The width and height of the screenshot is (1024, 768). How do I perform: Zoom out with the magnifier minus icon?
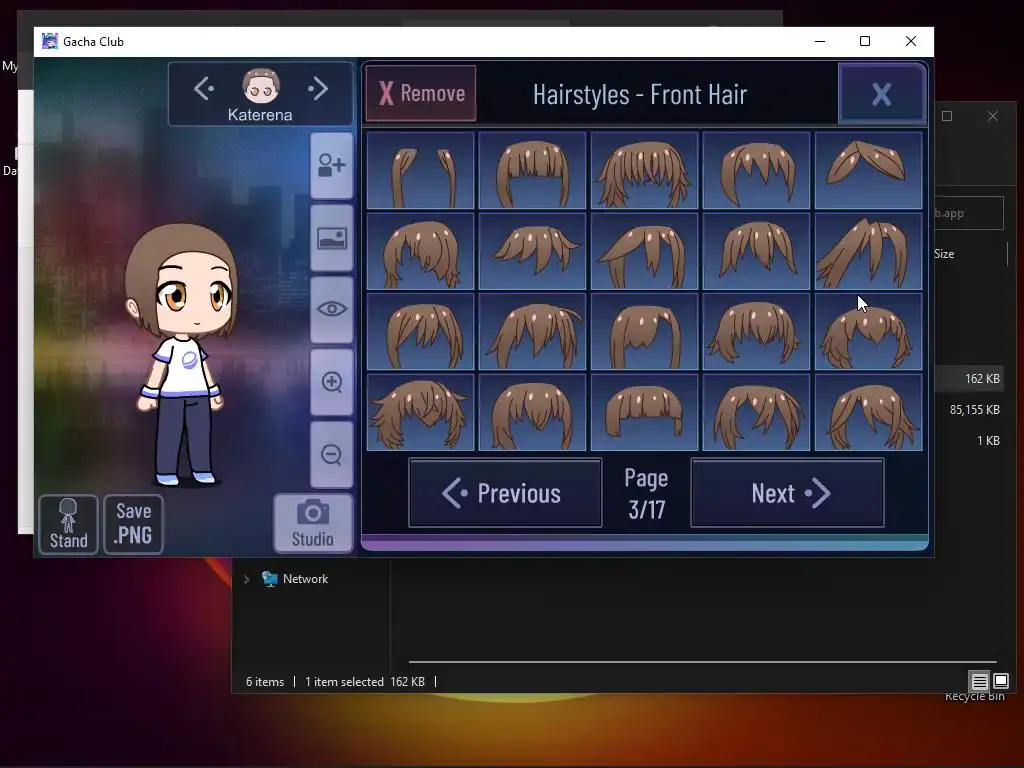click(332, 454)
